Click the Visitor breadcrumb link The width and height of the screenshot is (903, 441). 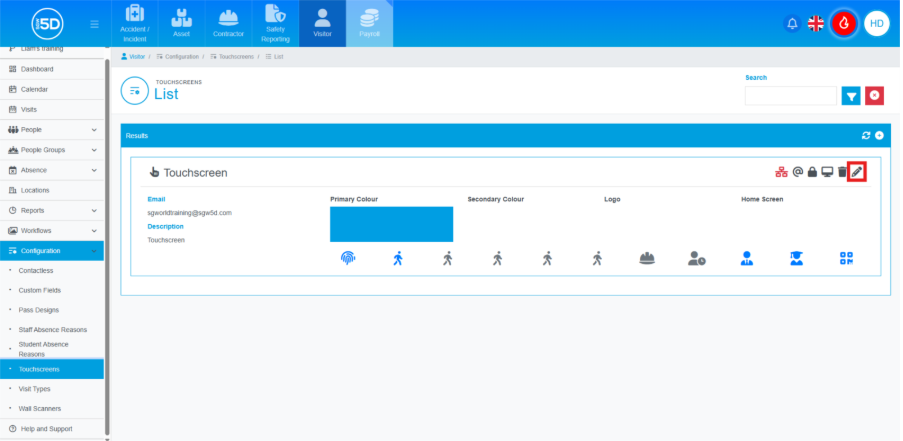click(x=133, y=56)
